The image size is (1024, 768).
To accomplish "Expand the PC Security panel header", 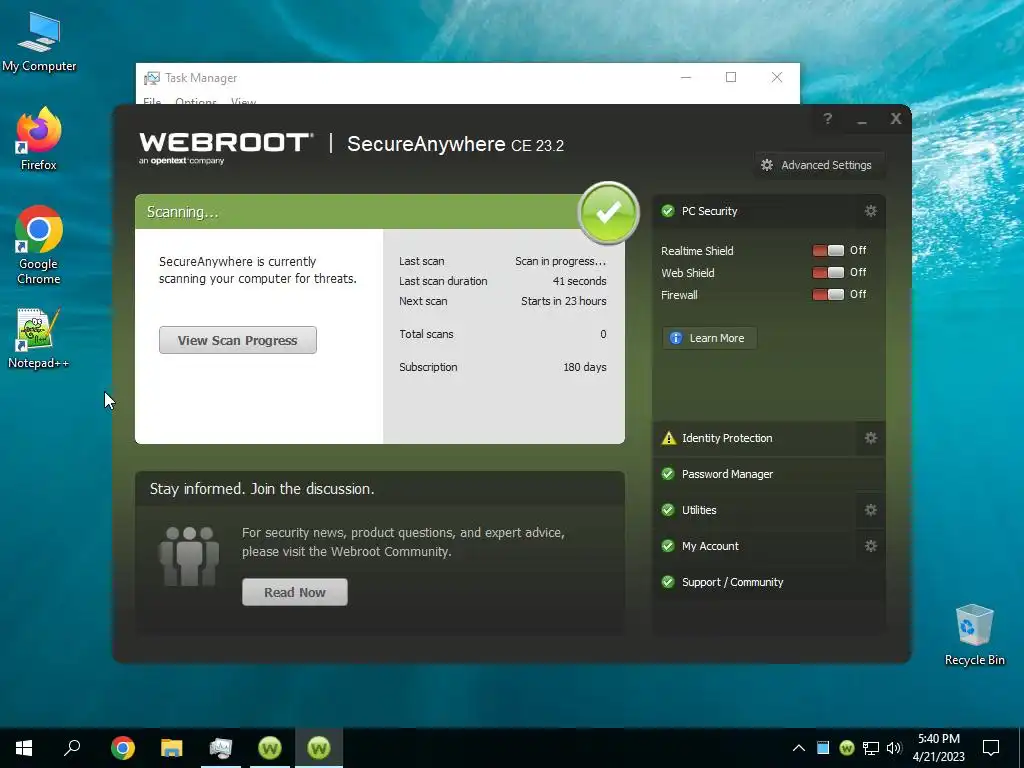I will tap(754, 211).
